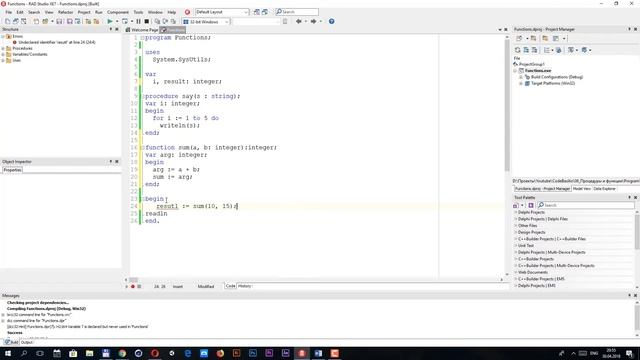Click the editor horizontal scrollbar thumb
Image resolution: width=640 pixels, height=360 pixels.
click(133, 280)
